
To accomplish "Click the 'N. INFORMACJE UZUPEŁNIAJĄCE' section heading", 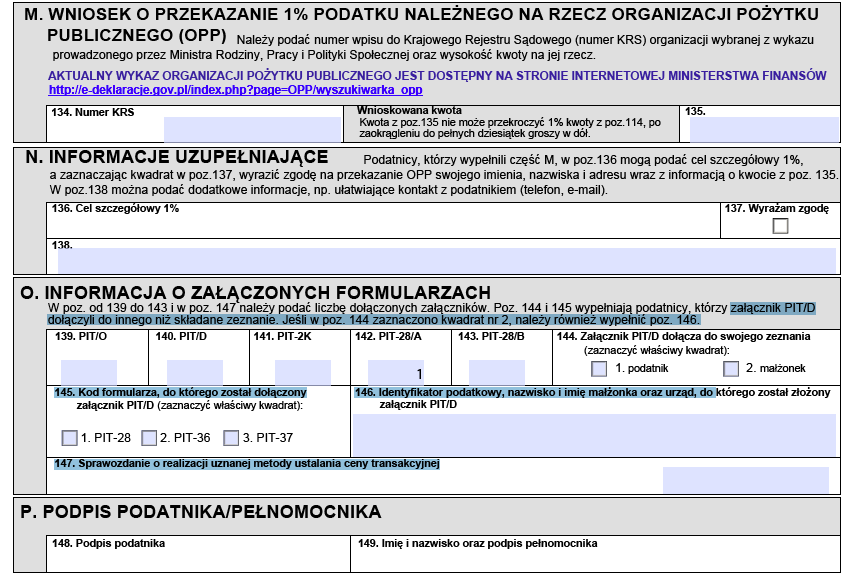I will [x=177, y=157].
